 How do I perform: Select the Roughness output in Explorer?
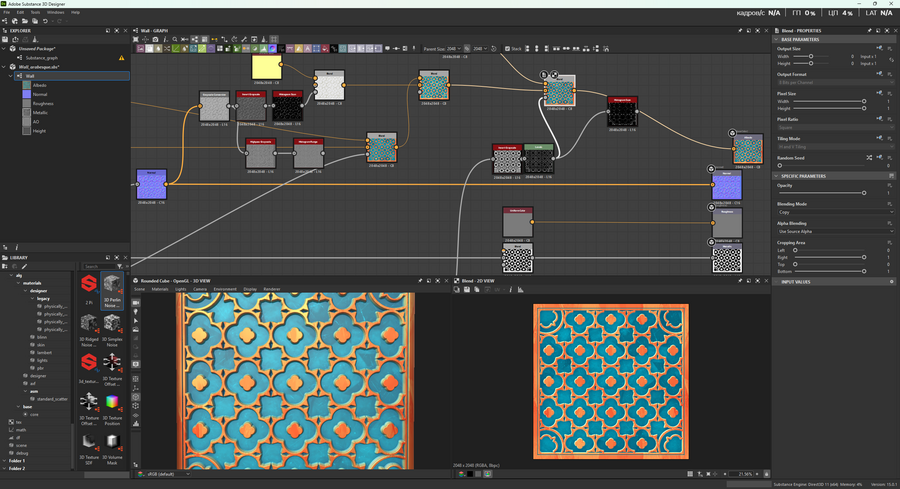click(x=41, y=103)
